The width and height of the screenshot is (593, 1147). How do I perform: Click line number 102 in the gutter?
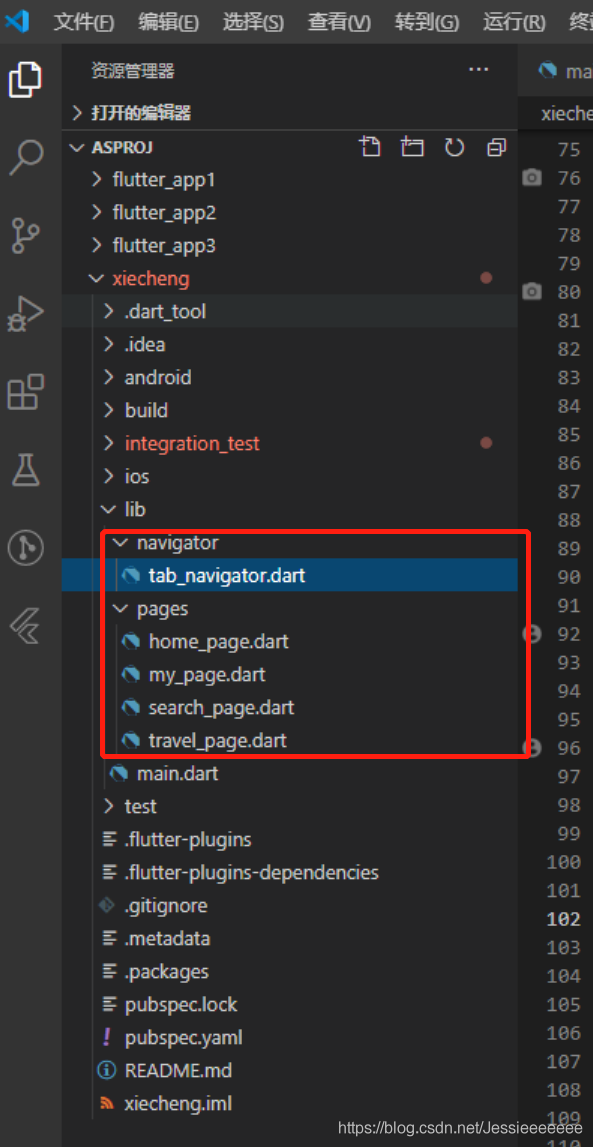tap(564, 919)
